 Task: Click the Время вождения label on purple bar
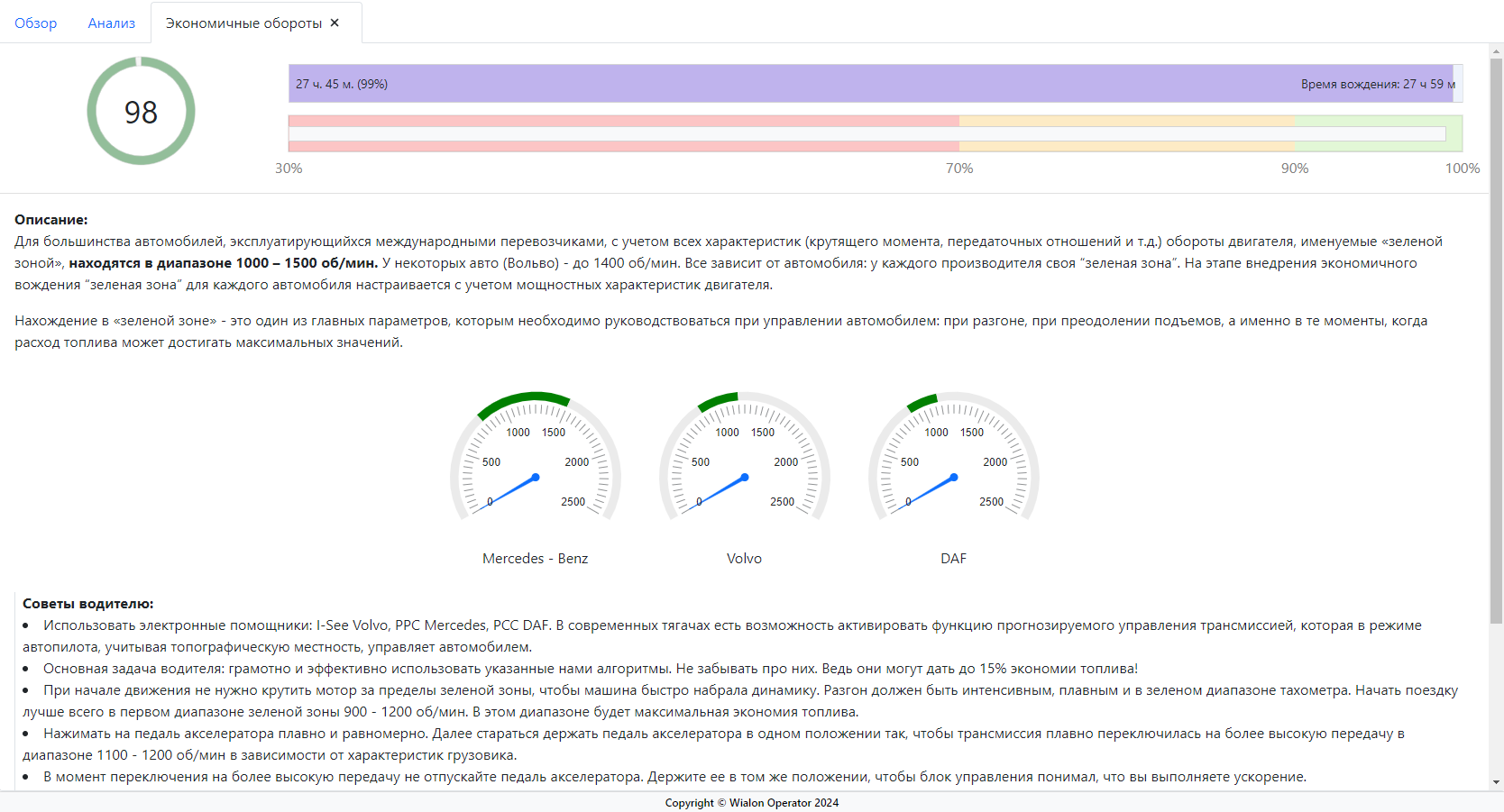pos(1377,84)
